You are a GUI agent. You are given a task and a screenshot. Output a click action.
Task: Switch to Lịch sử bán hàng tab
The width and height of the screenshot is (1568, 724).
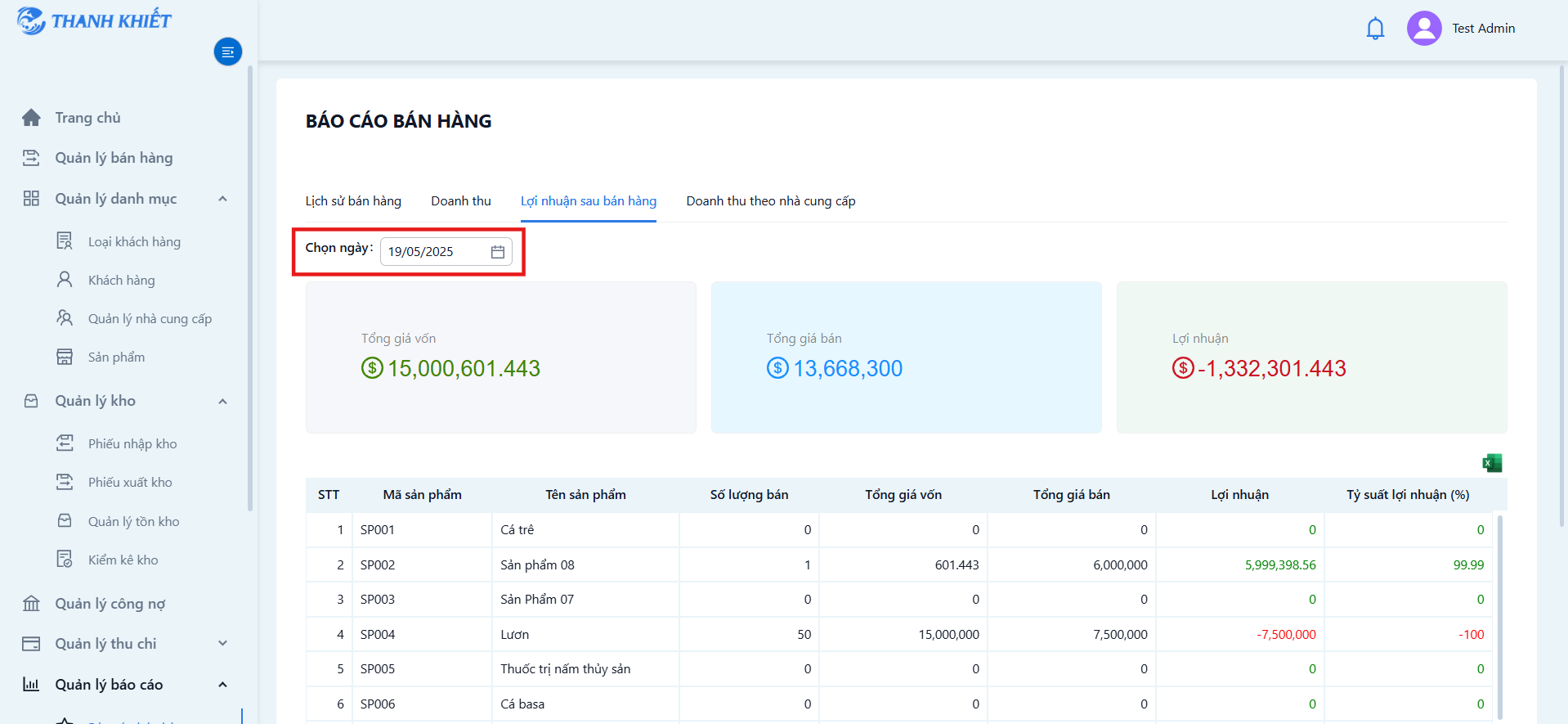click(x=353, y=201)
